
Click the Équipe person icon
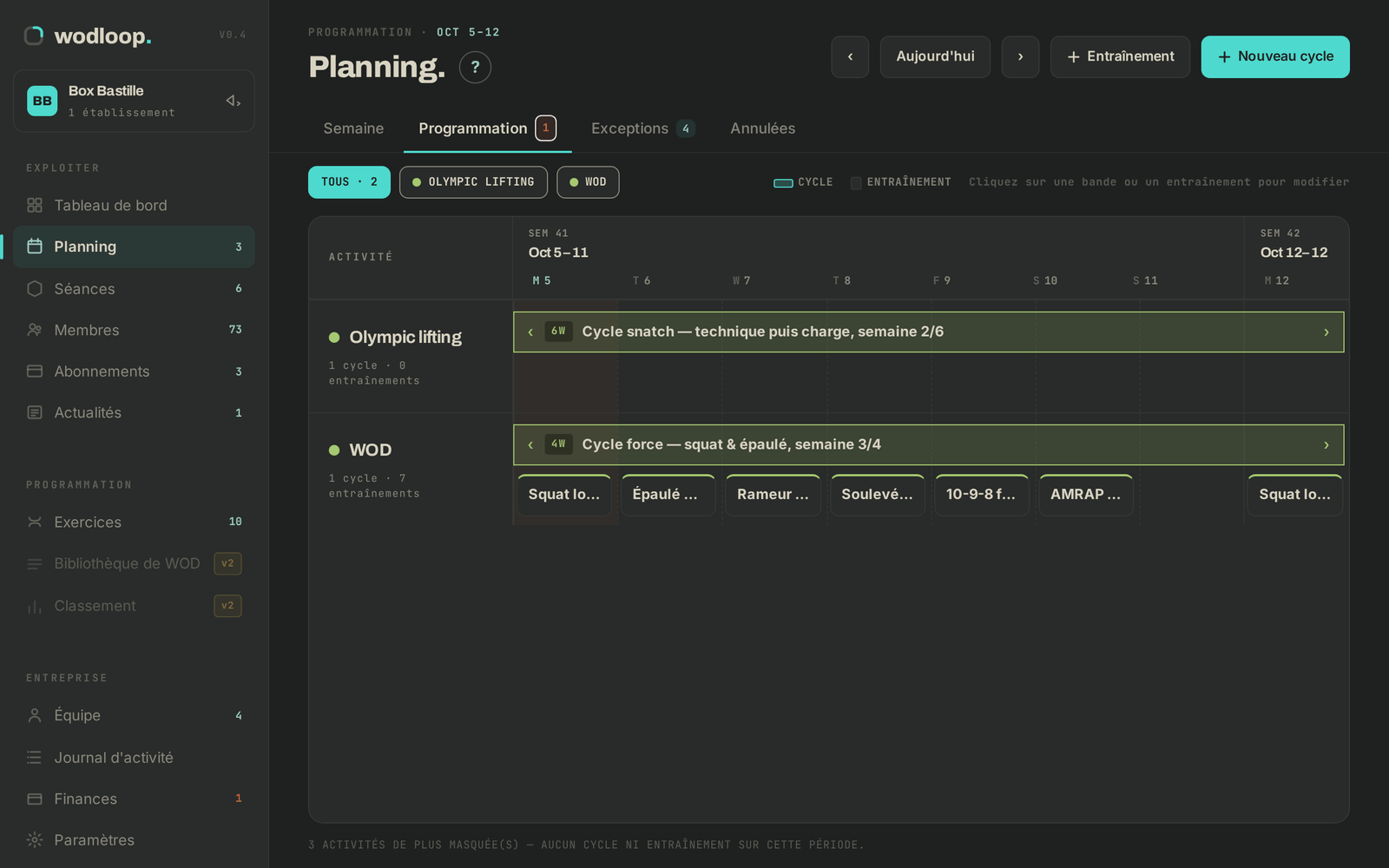tap(35, 715)
